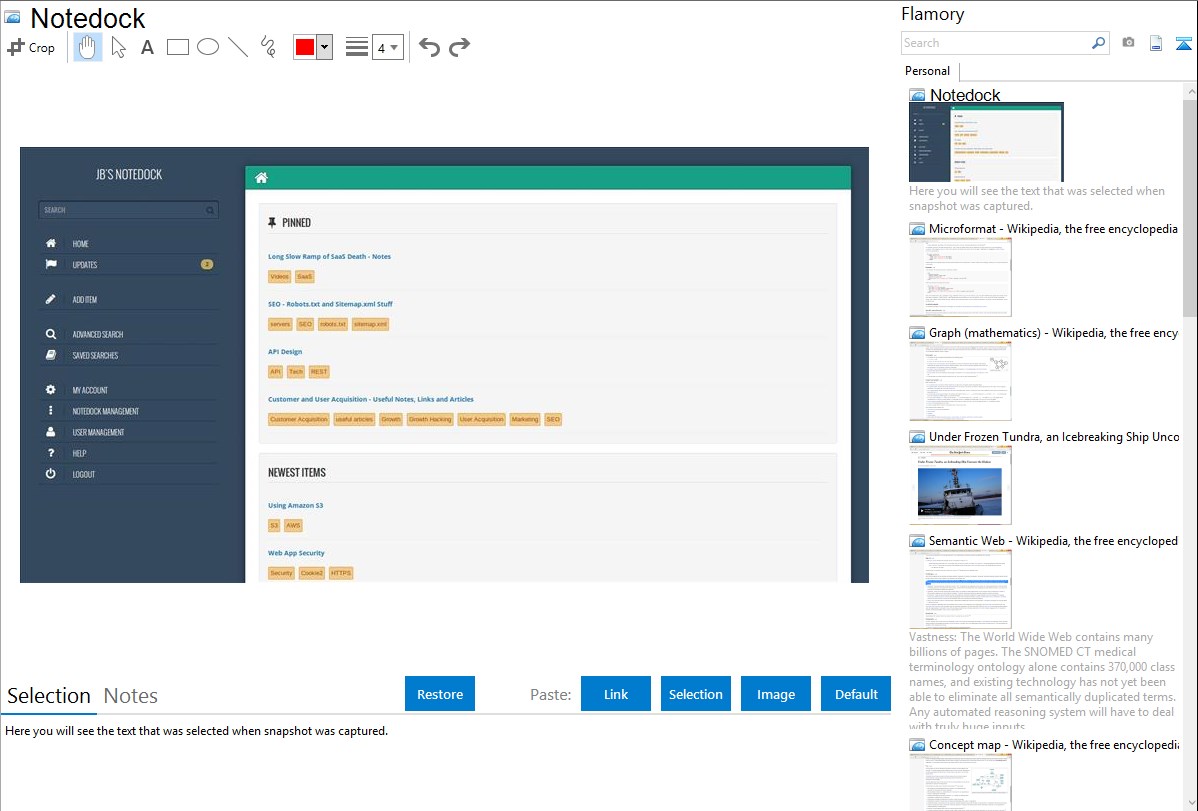Pick the rectangle shape tool
Screen dimensions: 1198x811
point(177,47)
